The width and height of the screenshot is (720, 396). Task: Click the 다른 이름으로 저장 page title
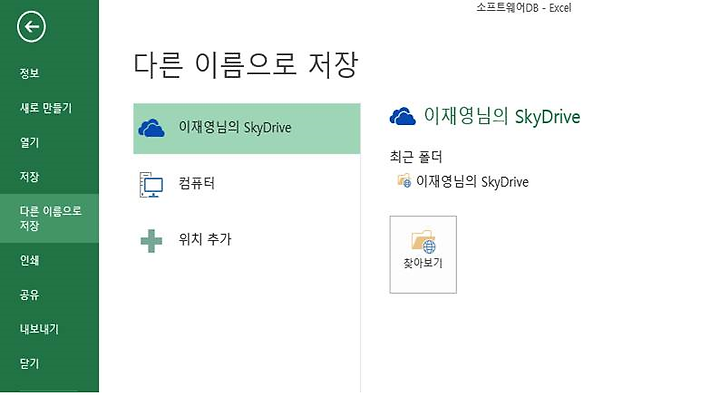(x=245, y=64)
